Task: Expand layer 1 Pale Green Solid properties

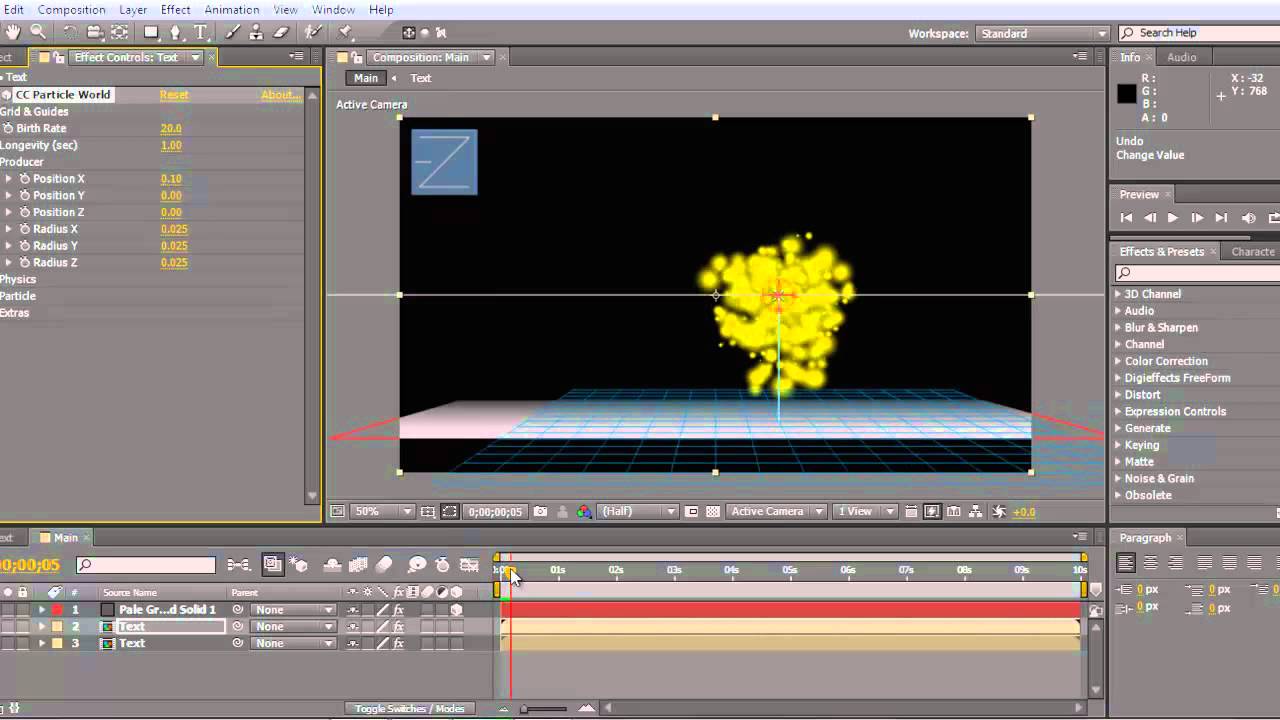Action: pyautogui.click(x=42, y=610)
